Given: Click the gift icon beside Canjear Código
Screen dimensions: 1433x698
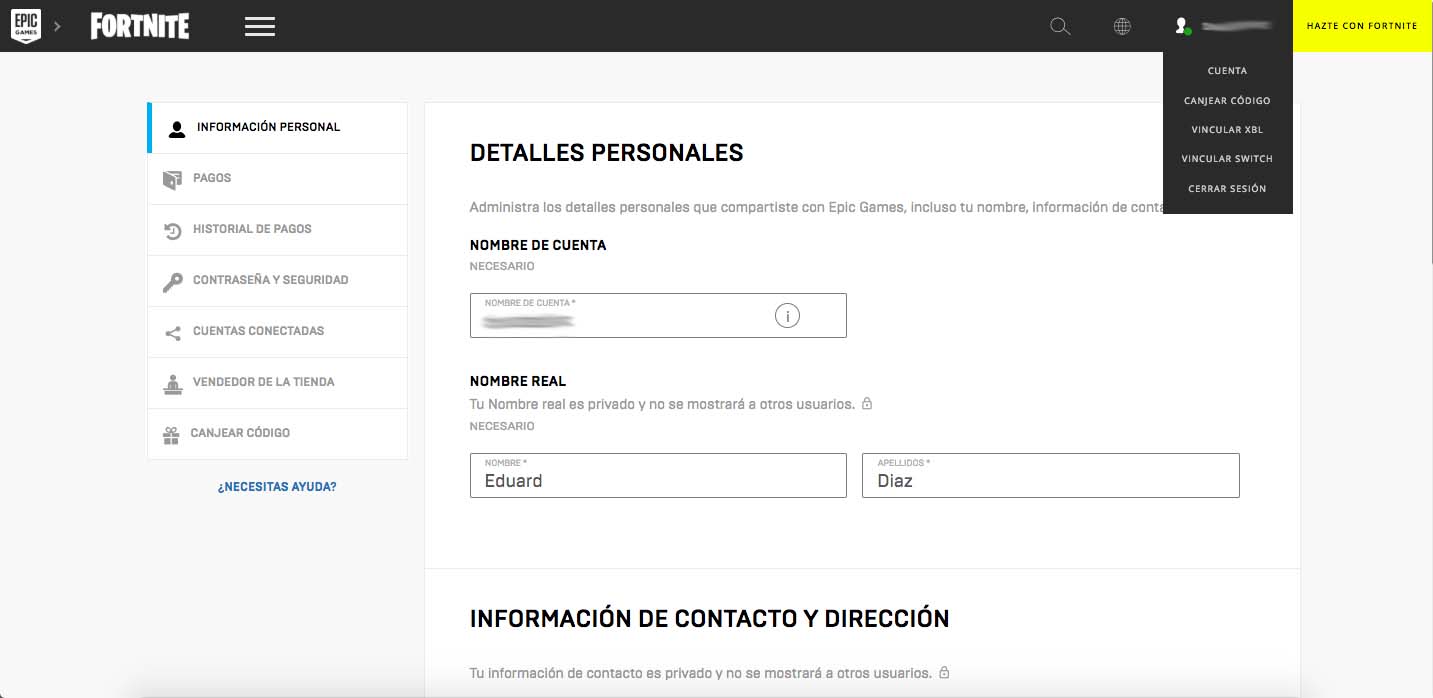Looking at the screenshot, I should click(171, 435).
